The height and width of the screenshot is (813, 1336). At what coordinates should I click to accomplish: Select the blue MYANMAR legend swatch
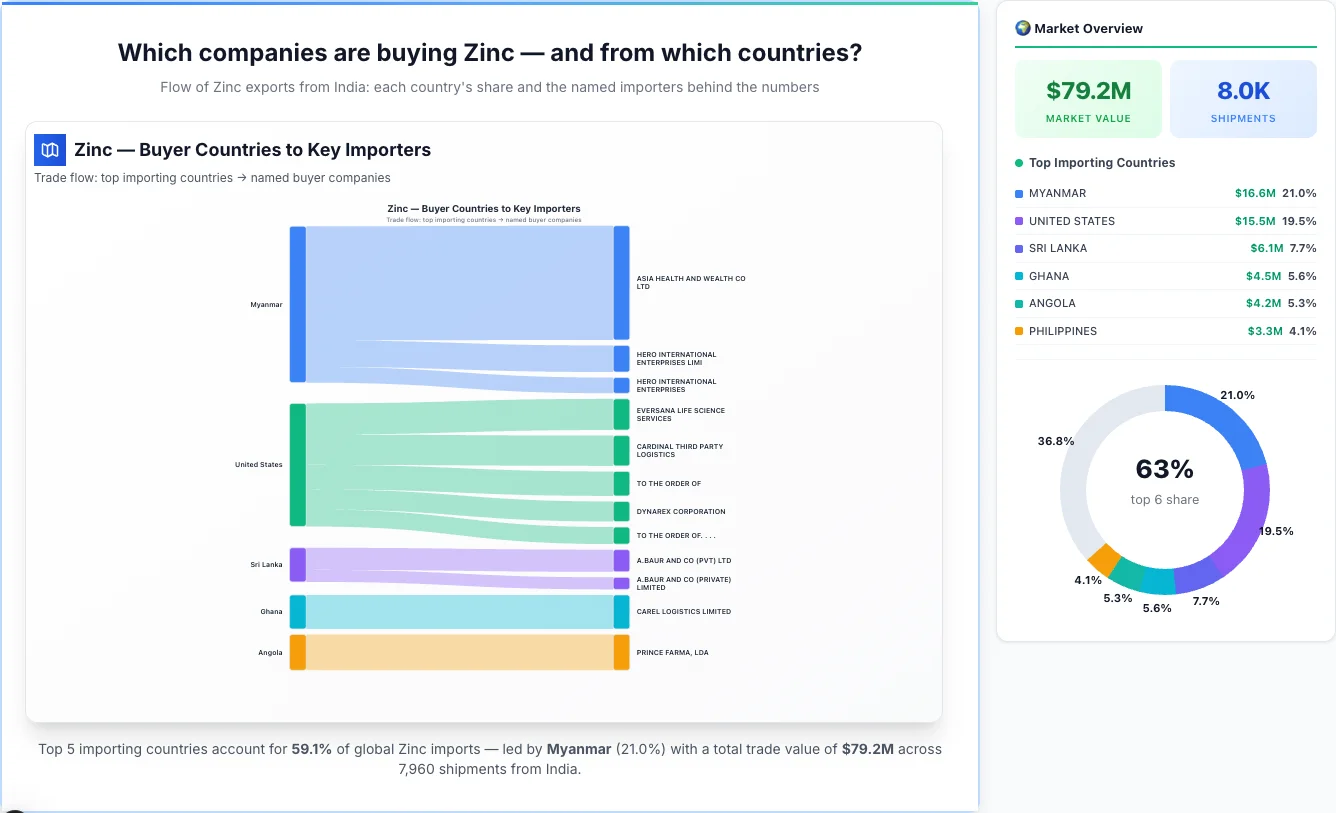1019,193
